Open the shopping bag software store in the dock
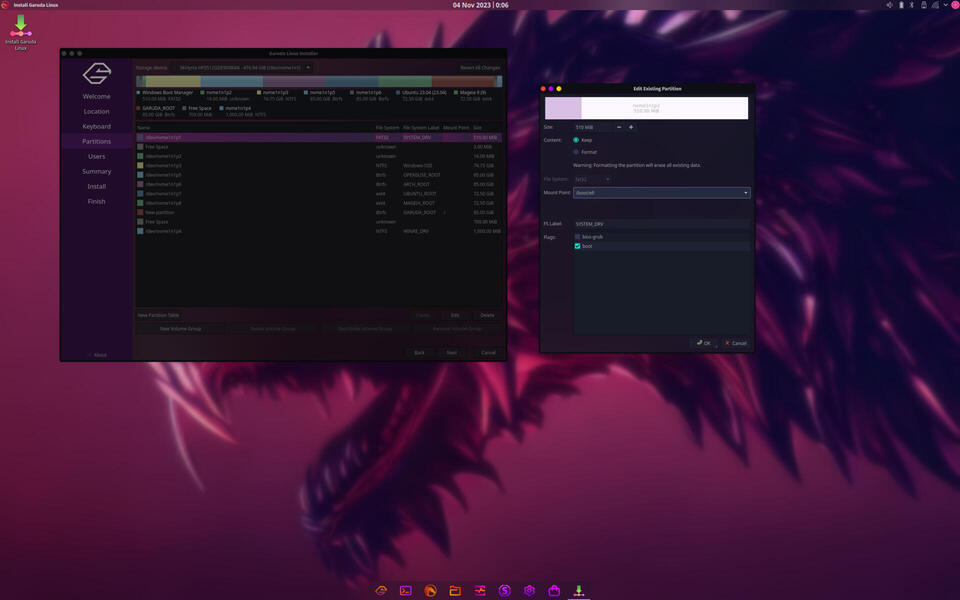Image resolution: width=960 pixels, height=600 pixels. (x=554, y=590)
